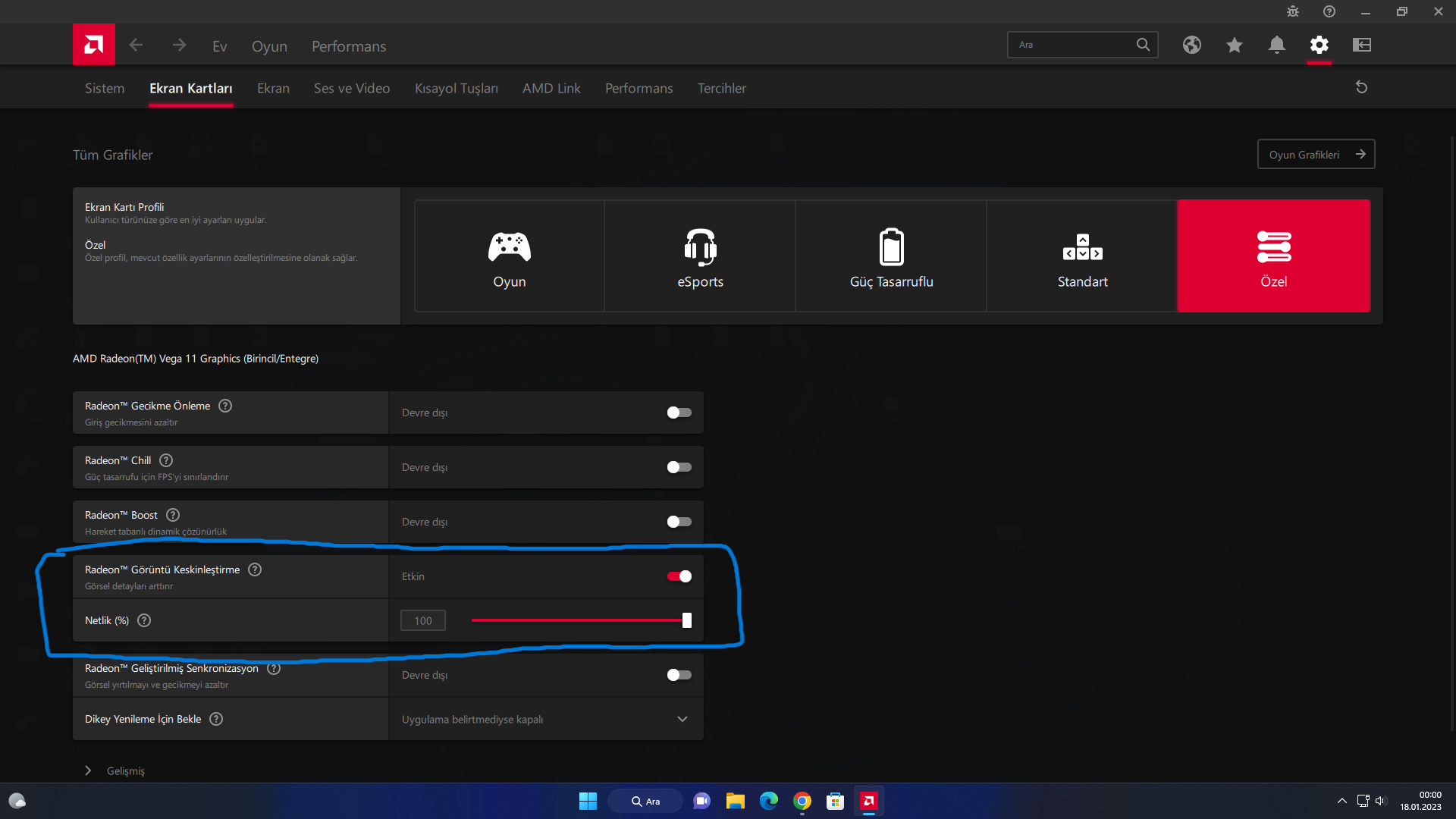
Task: Switch to Ekran tab
Action: click(x=273, y=88)
